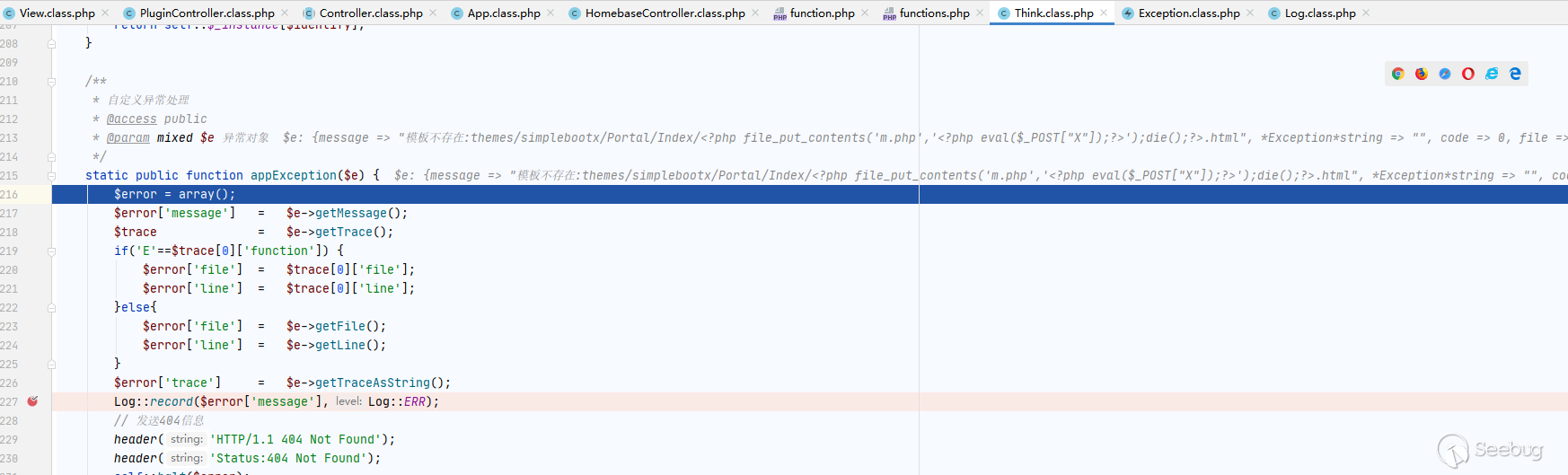The image size is (1568, 475).
Task: Click the fold end marker at line 214
Action: [51, 157]
